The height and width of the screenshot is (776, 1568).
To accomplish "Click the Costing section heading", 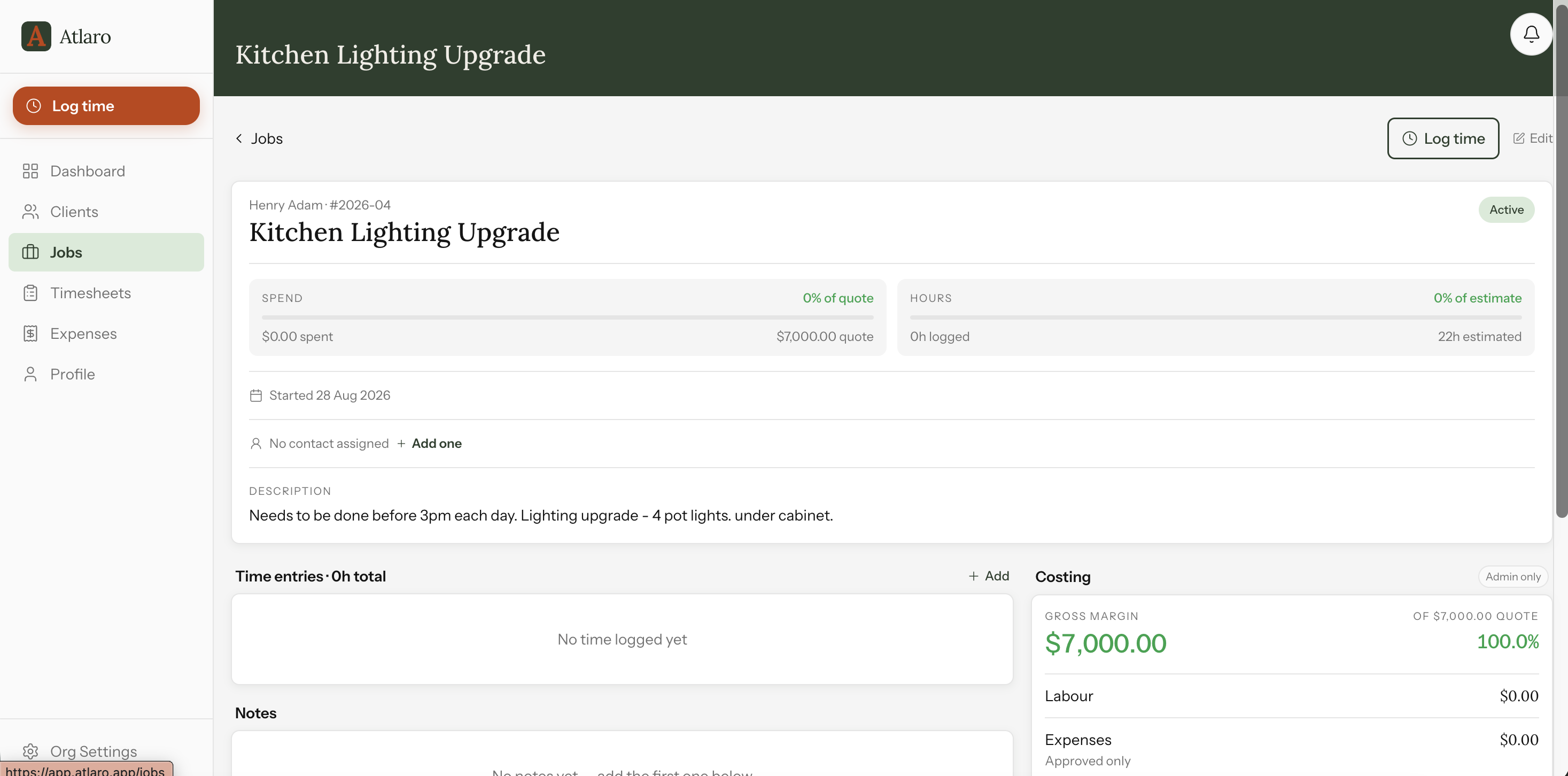I will pyautogui.click(x=1063, y=576).
